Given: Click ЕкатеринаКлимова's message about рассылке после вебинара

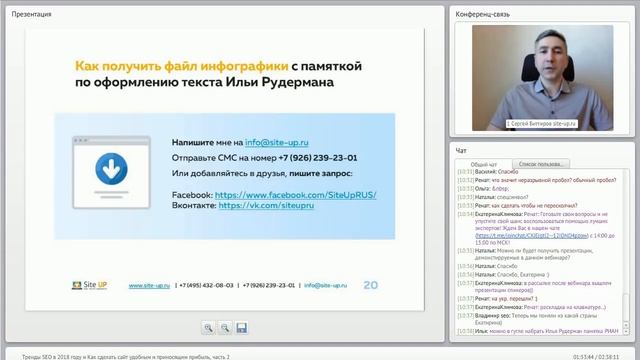Looking at the screenshot, I should coord(535,287).
